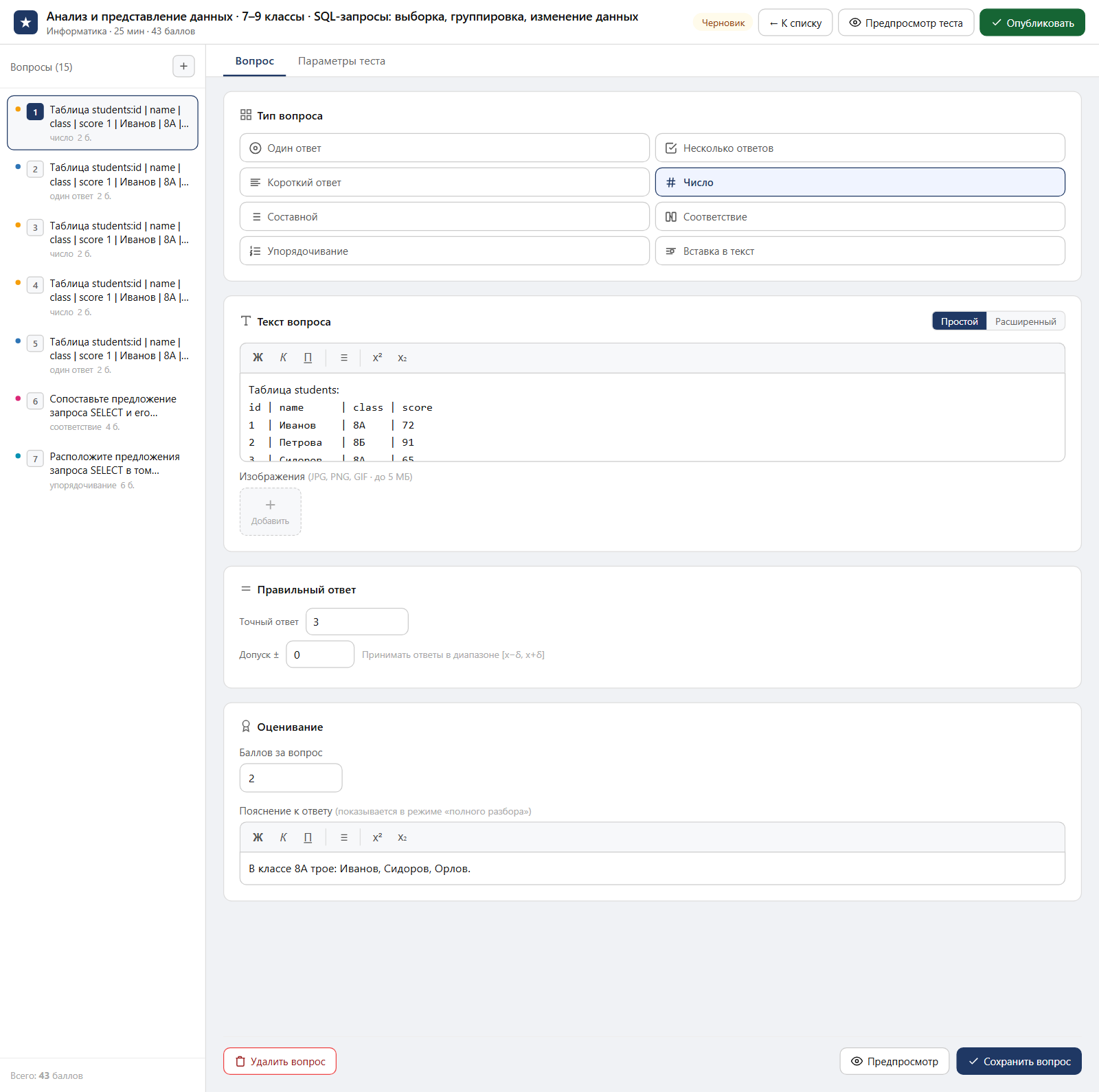Click the star logo icon in header

tap(25, 23)
